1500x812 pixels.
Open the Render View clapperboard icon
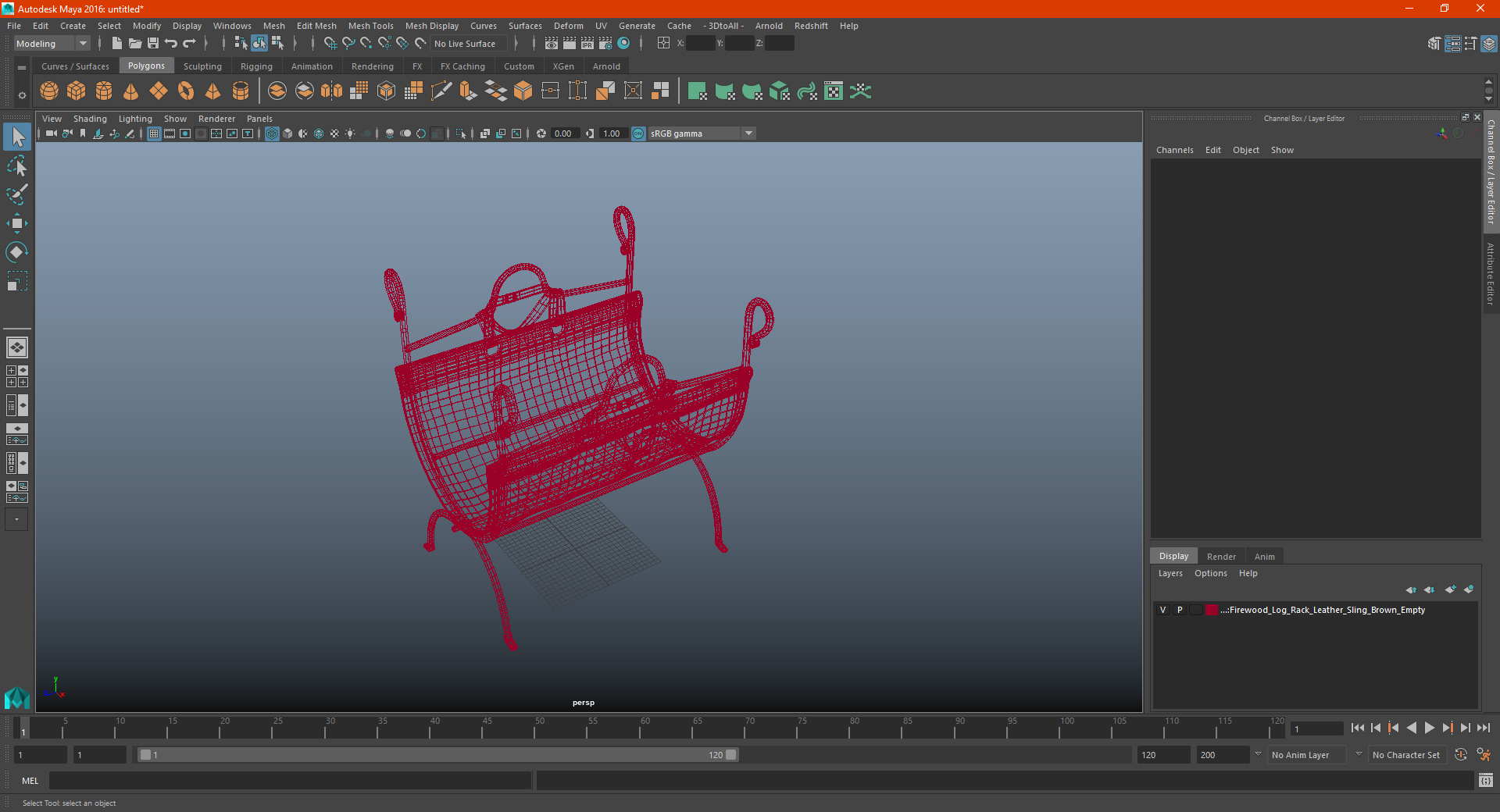tap(552, 44)
